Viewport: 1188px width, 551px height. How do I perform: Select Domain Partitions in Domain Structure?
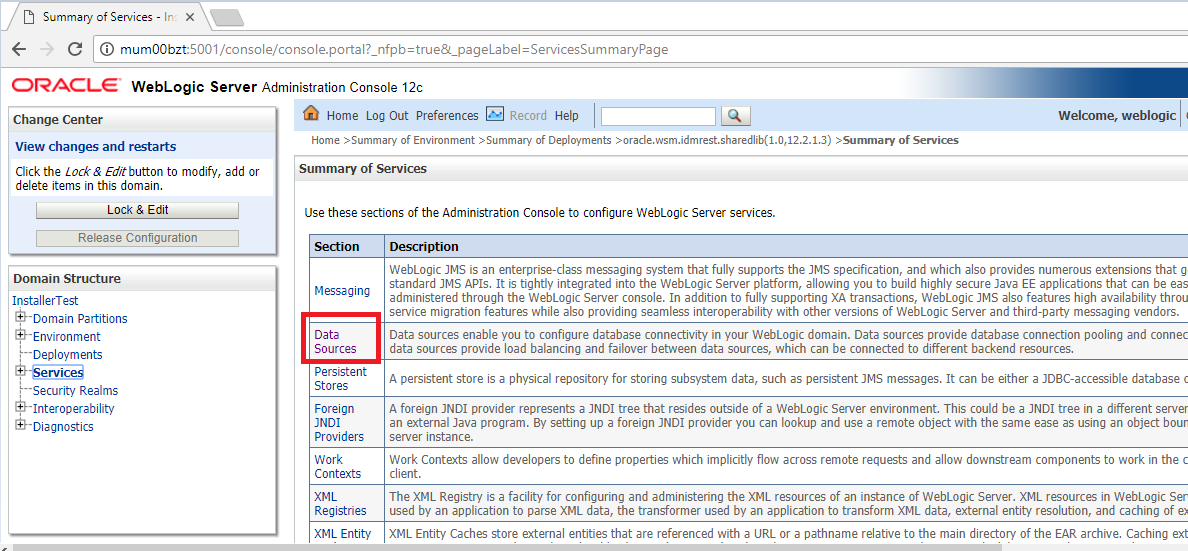point(80,318)
